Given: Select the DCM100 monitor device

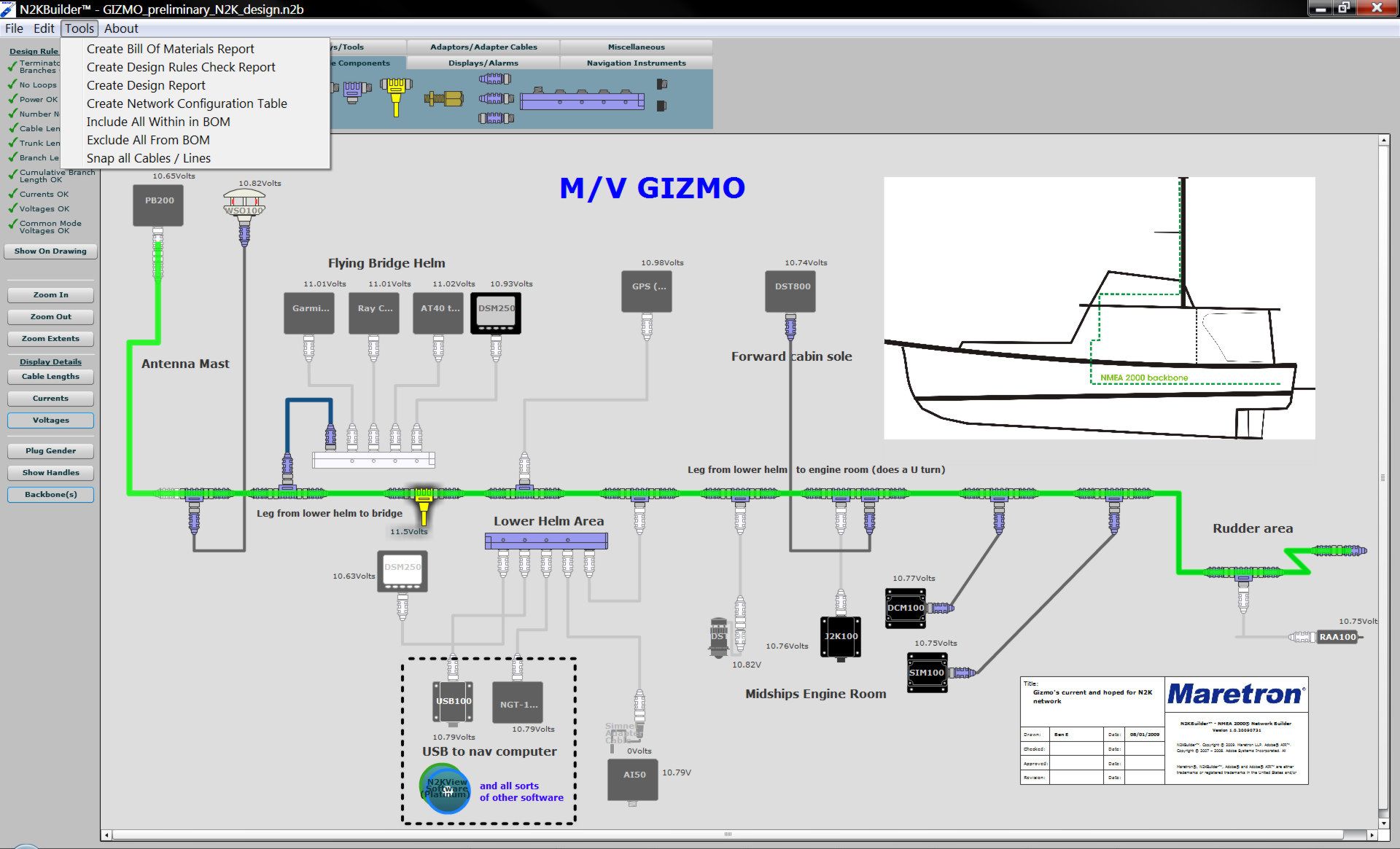Looking at the screenshot, I should [906, 608].
